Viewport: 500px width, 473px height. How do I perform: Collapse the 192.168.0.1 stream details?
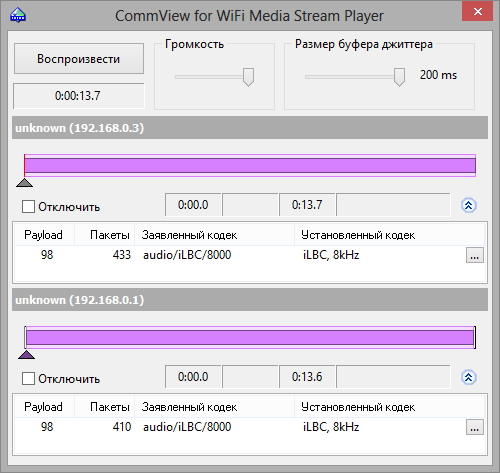click(469, 377)
